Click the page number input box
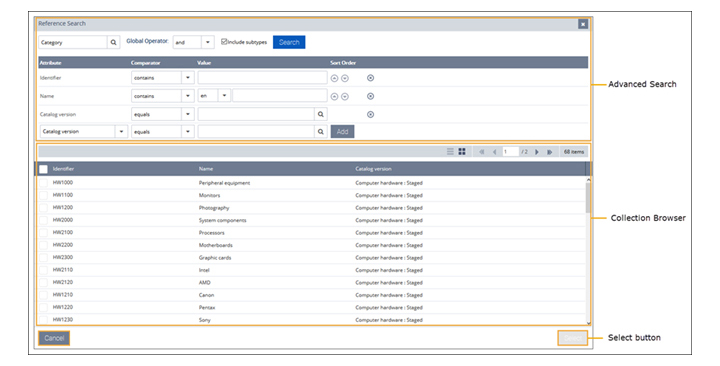 [x=510, y=152]
